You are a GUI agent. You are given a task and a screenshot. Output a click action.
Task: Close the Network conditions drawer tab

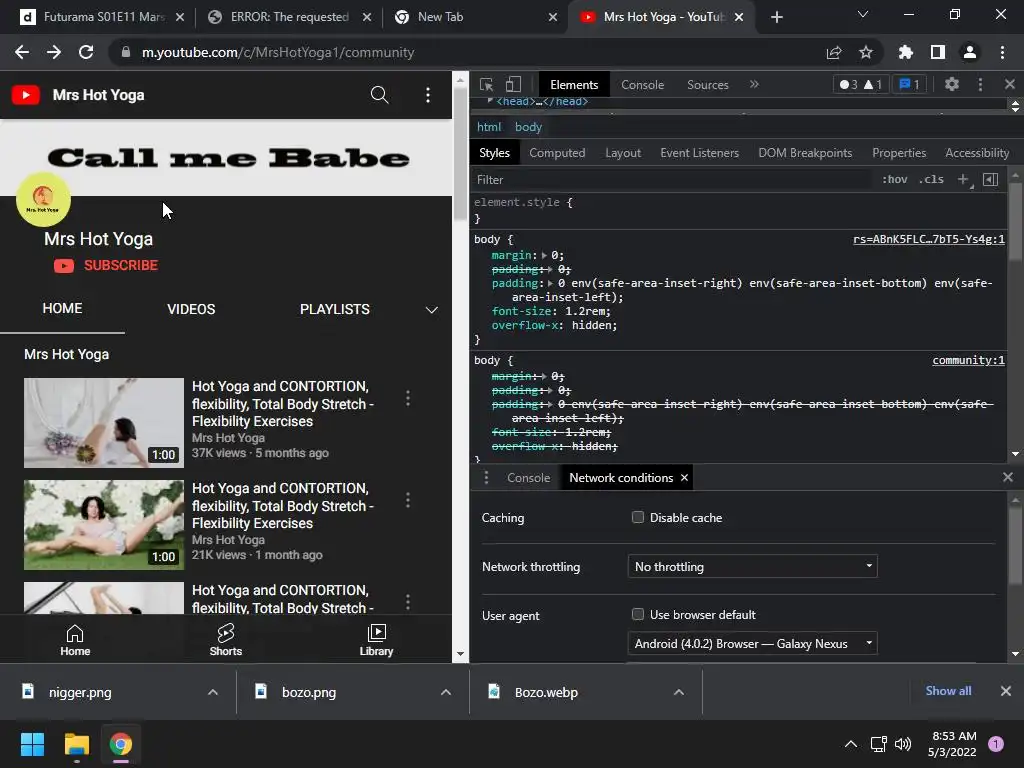(x=684, y=478)
